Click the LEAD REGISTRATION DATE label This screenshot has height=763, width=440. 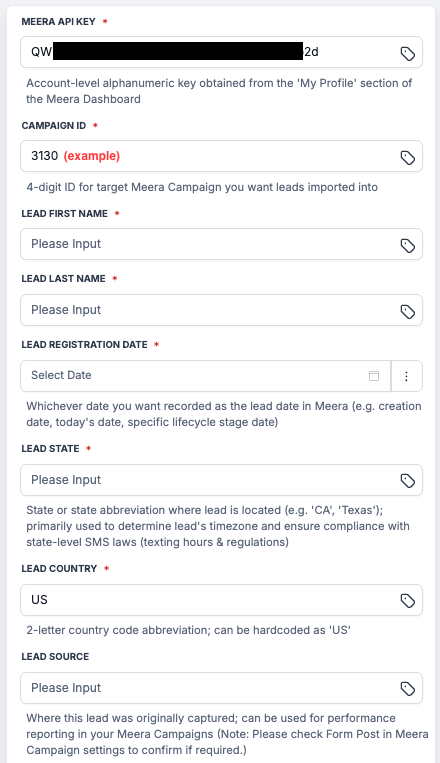[84, 345]
